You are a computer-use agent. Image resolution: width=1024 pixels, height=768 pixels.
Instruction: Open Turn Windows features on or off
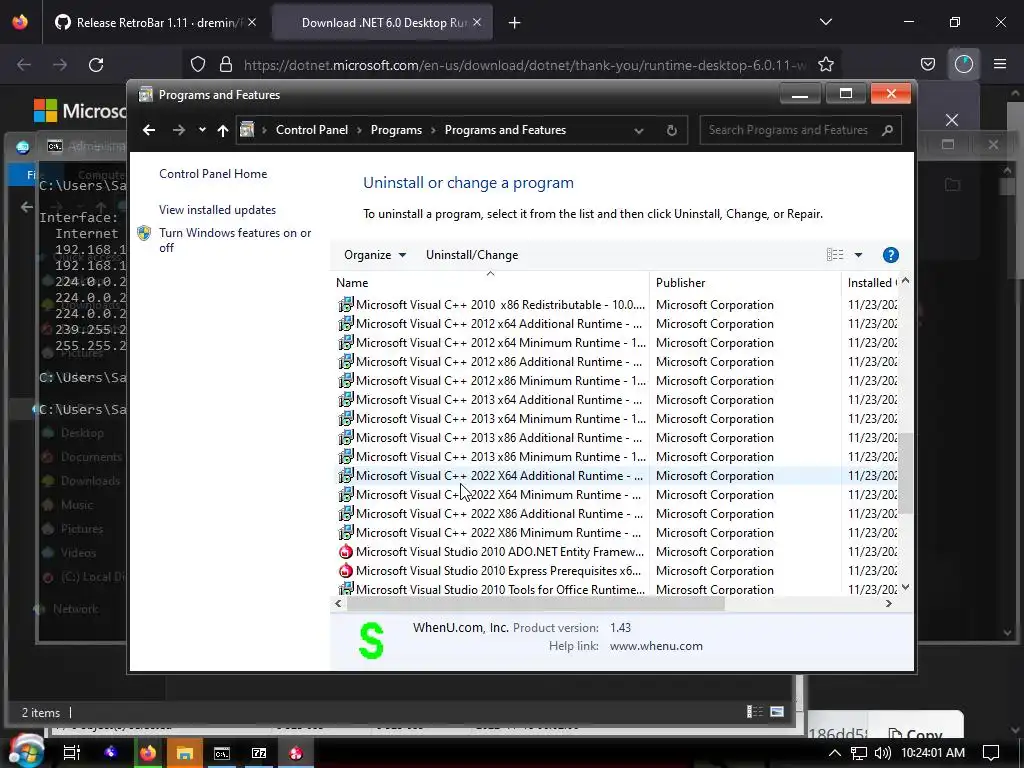tap(235, 240)
